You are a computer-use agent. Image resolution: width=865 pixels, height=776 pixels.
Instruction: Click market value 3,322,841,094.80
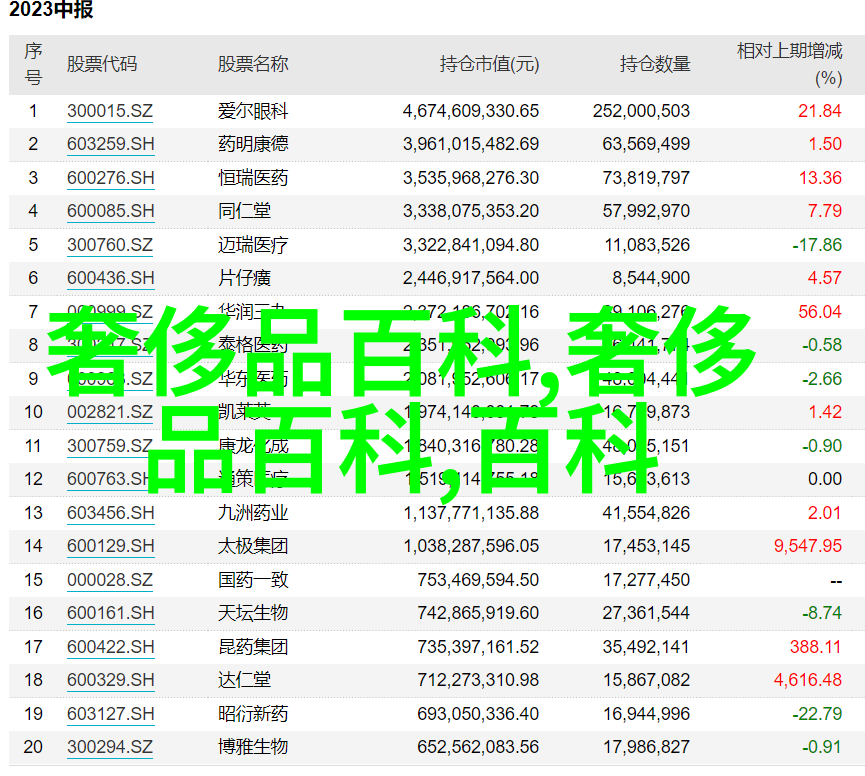[471, 245]
